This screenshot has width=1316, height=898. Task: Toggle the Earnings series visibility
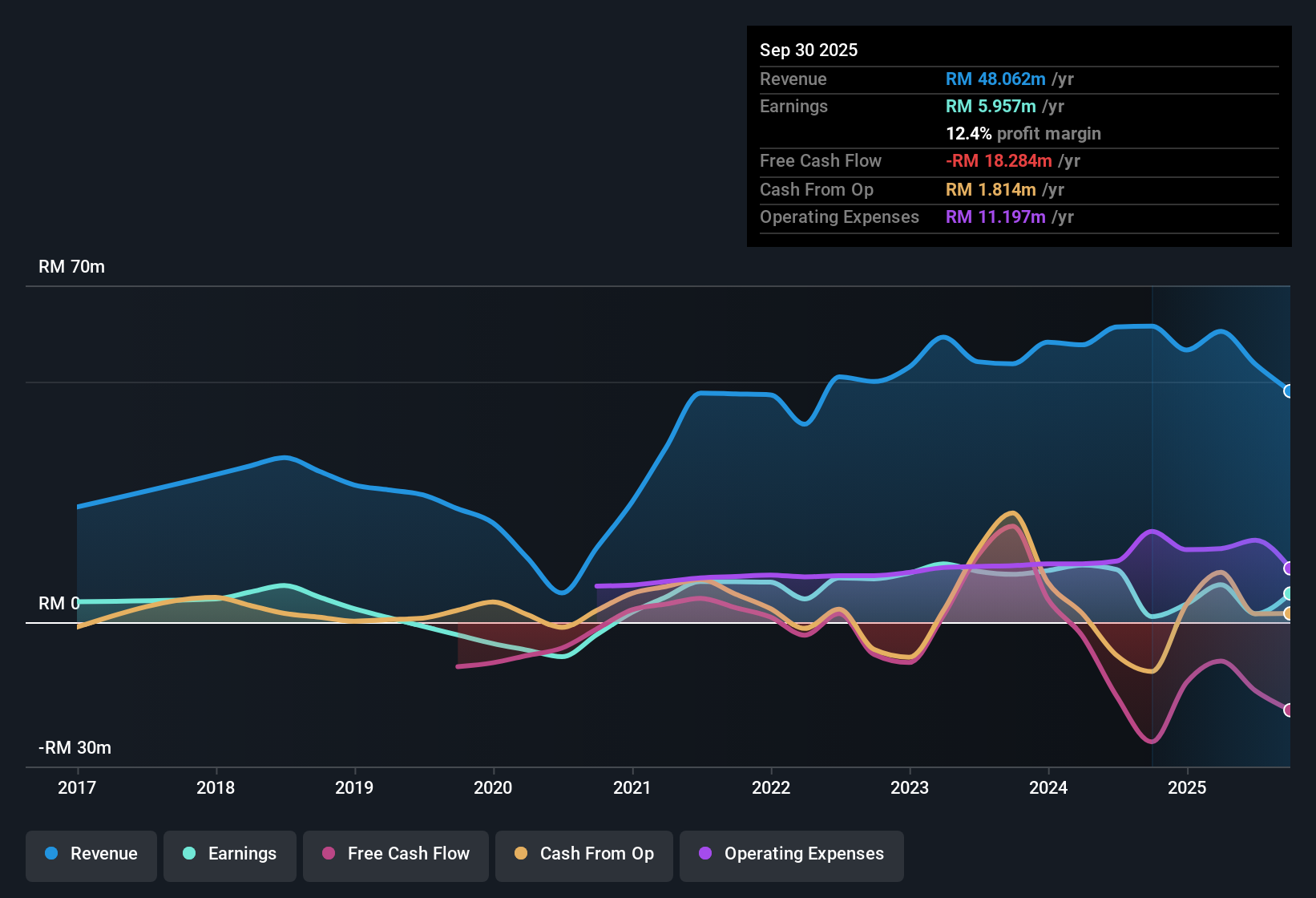230,854
